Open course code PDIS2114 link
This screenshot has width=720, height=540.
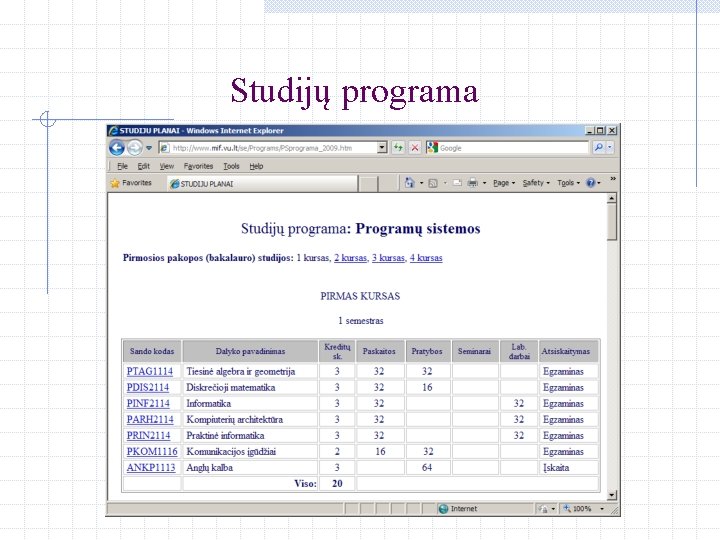[148, 388]
